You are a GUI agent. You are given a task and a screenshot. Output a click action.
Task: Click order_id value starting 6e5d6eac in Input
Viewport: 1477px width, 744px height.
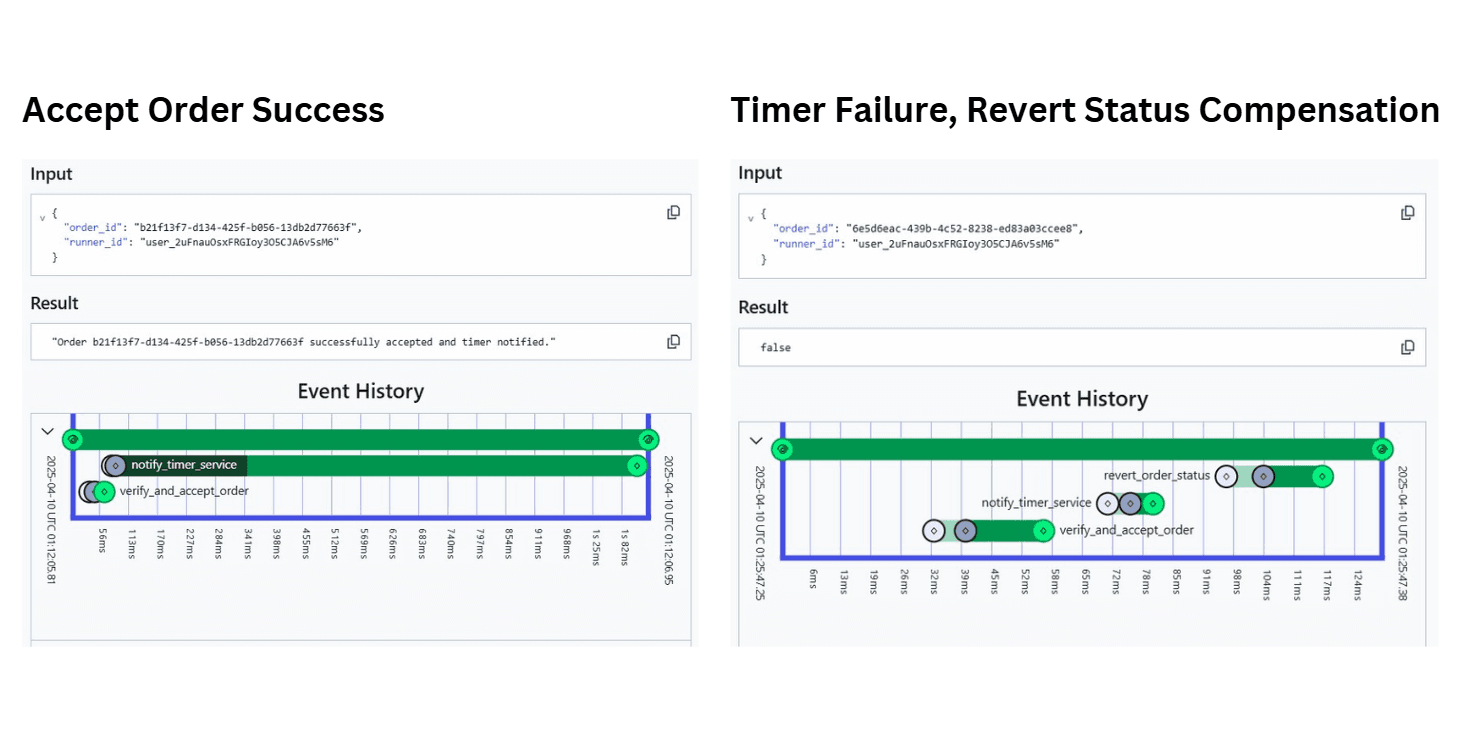[965, 228]
